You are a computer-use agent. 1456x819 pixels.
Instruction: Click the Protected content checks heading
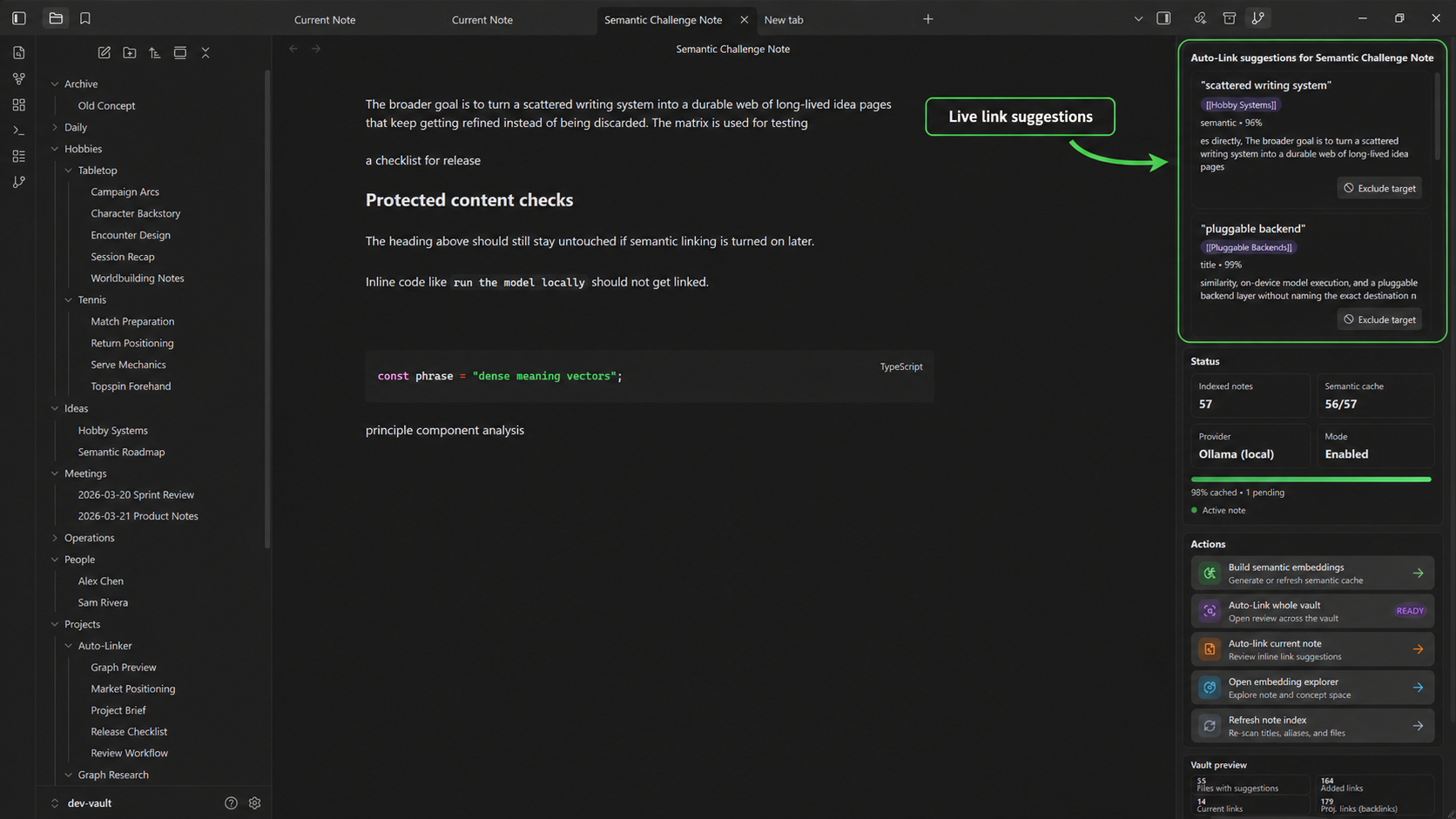(469, 200)
